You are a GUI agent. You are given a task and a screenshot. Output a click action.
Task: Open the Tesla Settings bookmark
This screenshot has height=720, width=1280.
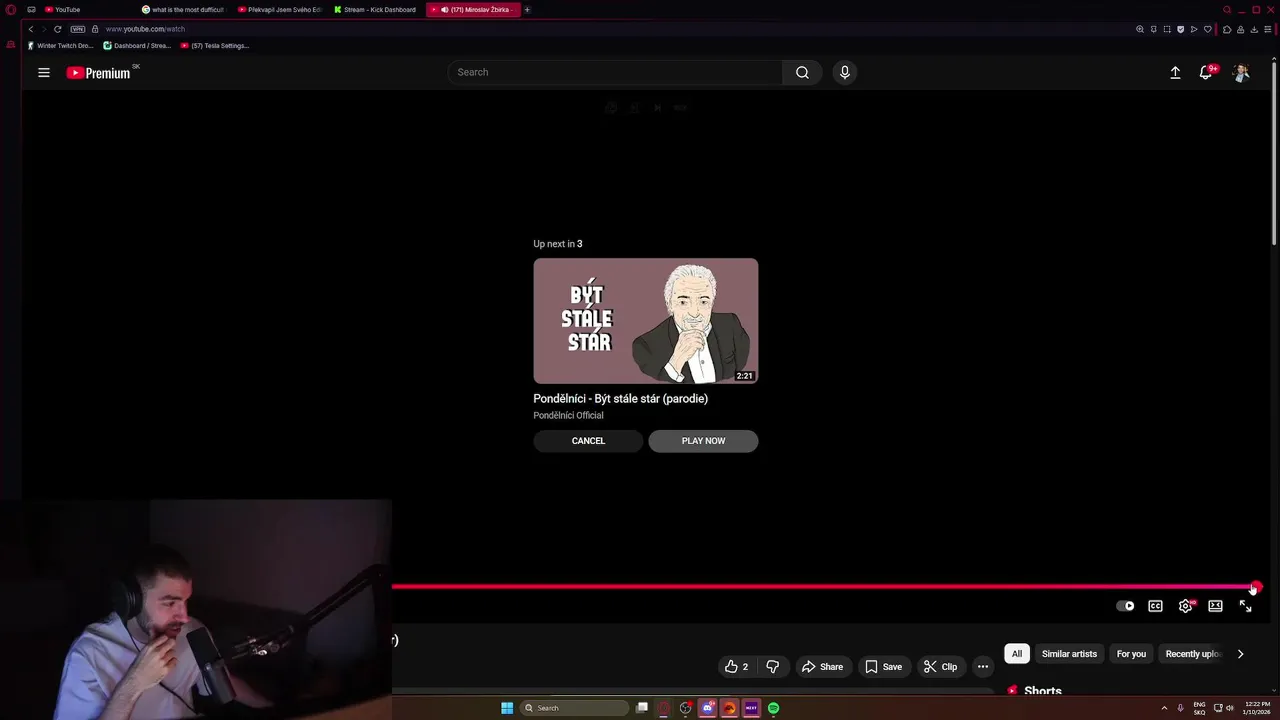215,46
